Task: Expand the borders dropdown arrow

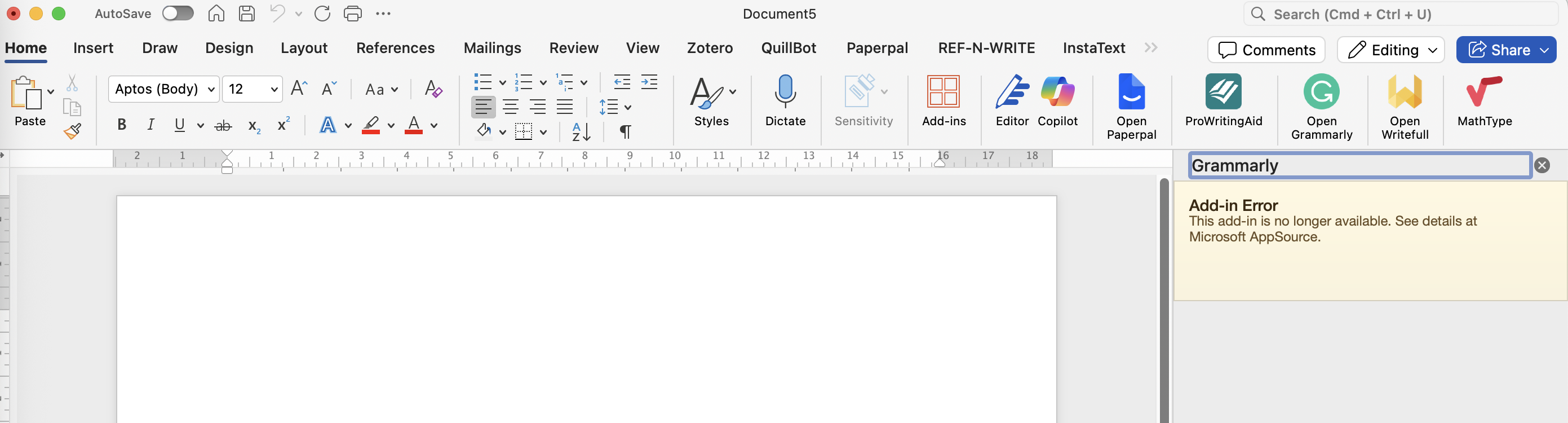Action: (543, 131)
